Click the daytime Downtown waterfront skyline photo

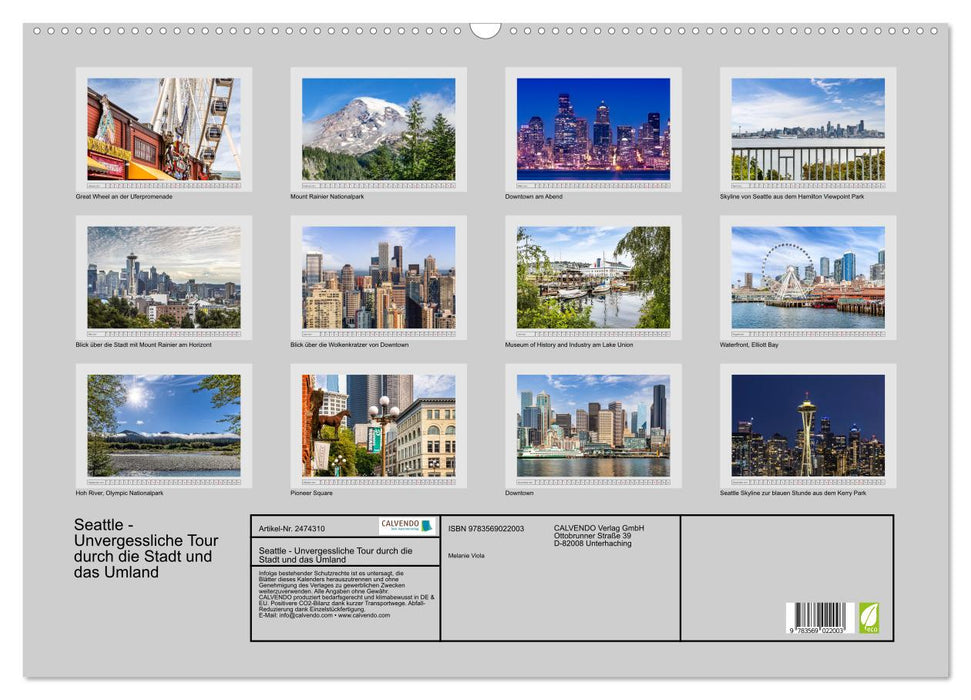click(x=593, y=426)
